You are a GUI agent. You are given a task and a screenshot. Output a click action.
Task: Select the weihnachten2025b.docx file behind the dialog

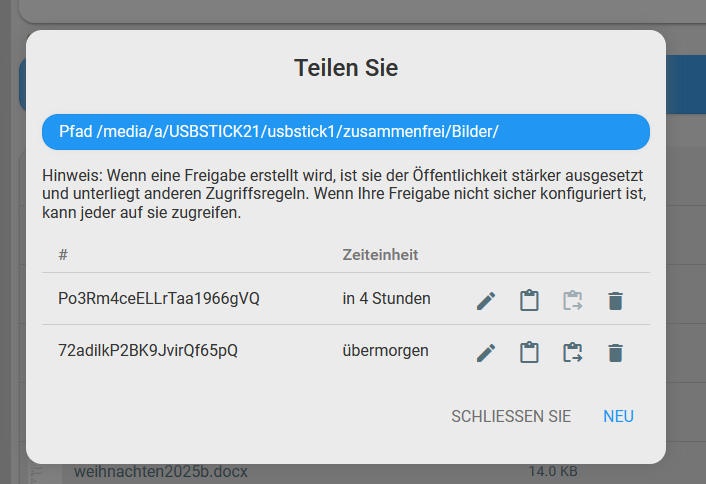coord(160,471)
